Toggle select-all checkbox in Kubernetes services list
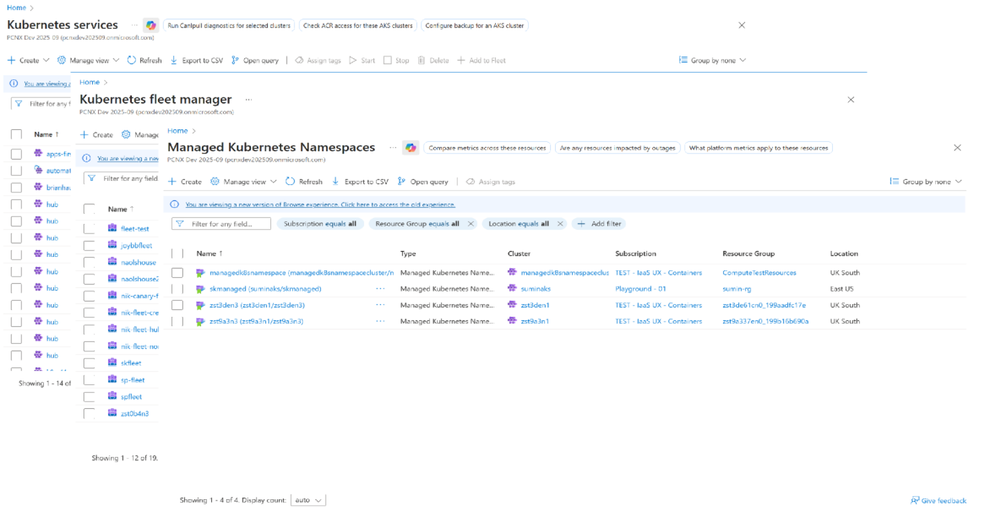 pos(17,134)
